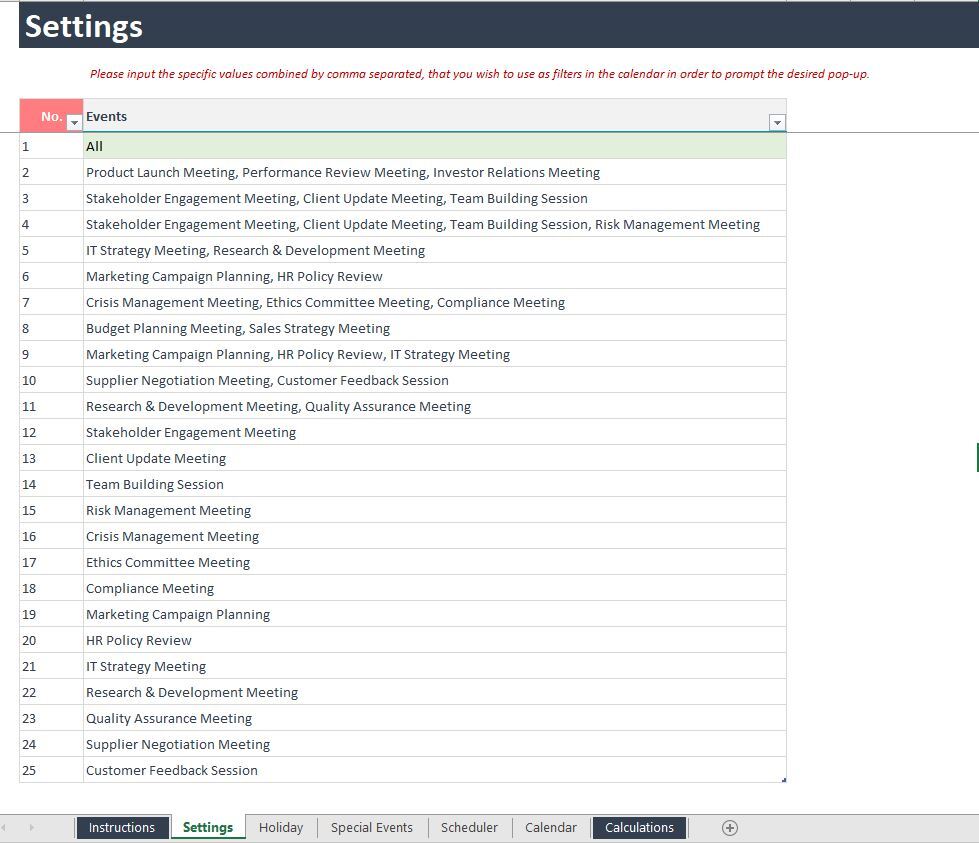Select the number 10 cell in No. column
This screenshot has height=843, width=979.
click(x=51, y=380)
